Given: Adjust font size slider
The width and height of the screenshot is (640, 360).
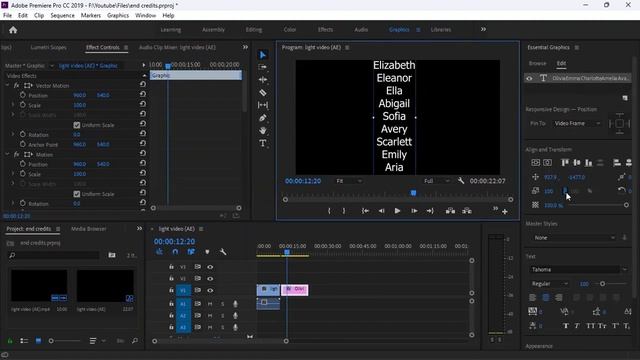Looking at the screenshot, I should (x=602, y=284).
